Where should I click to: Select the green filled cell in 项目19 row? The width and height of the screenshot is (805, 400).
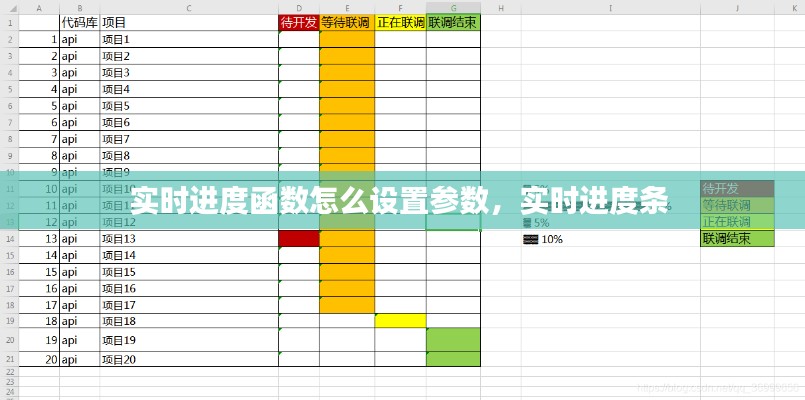tap(453, 340)
